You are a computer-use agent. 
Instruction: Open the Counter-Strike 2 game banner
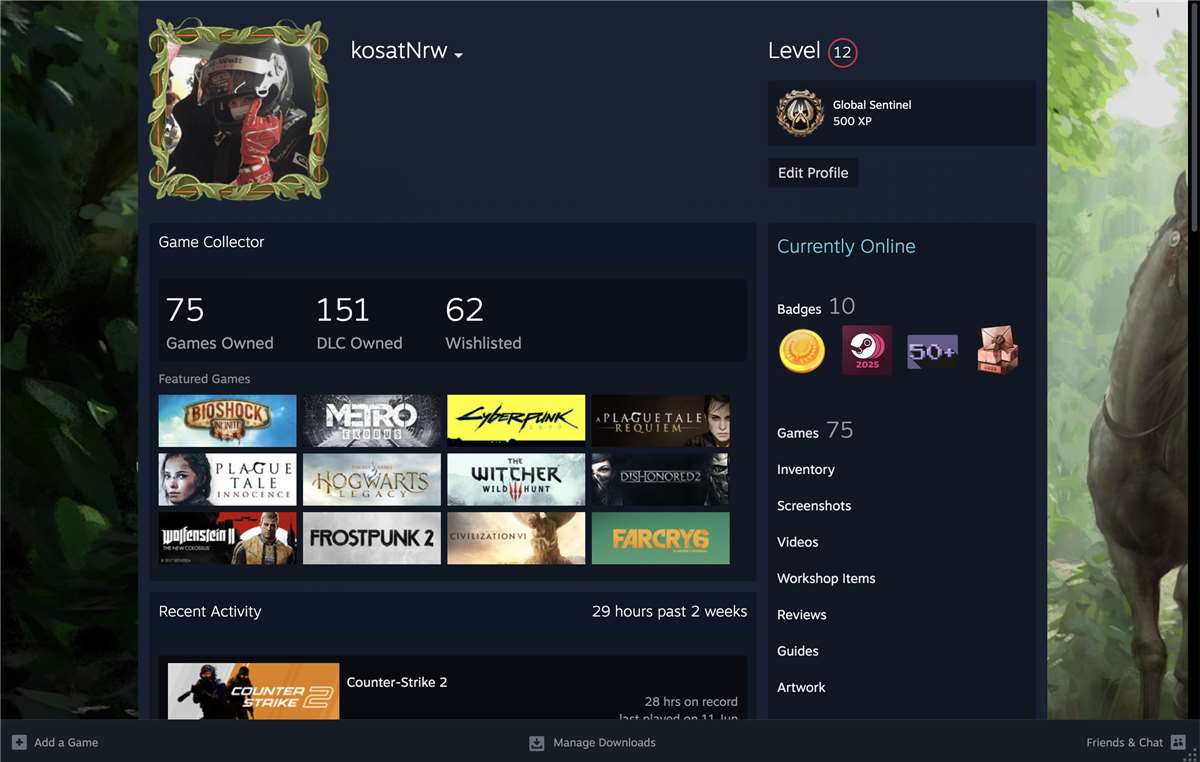253,691
